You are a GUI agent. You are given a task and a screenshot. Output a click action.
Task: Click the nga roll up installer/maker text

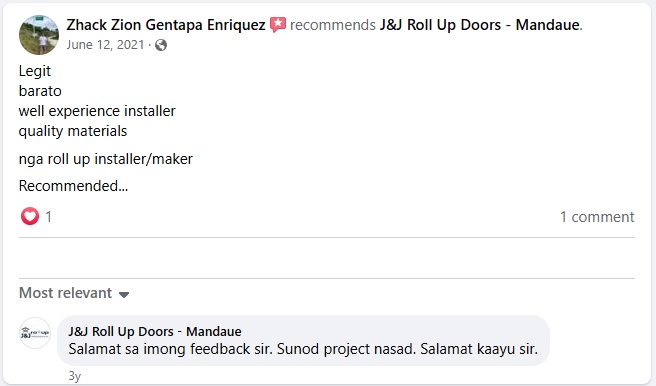click(105, 159)
